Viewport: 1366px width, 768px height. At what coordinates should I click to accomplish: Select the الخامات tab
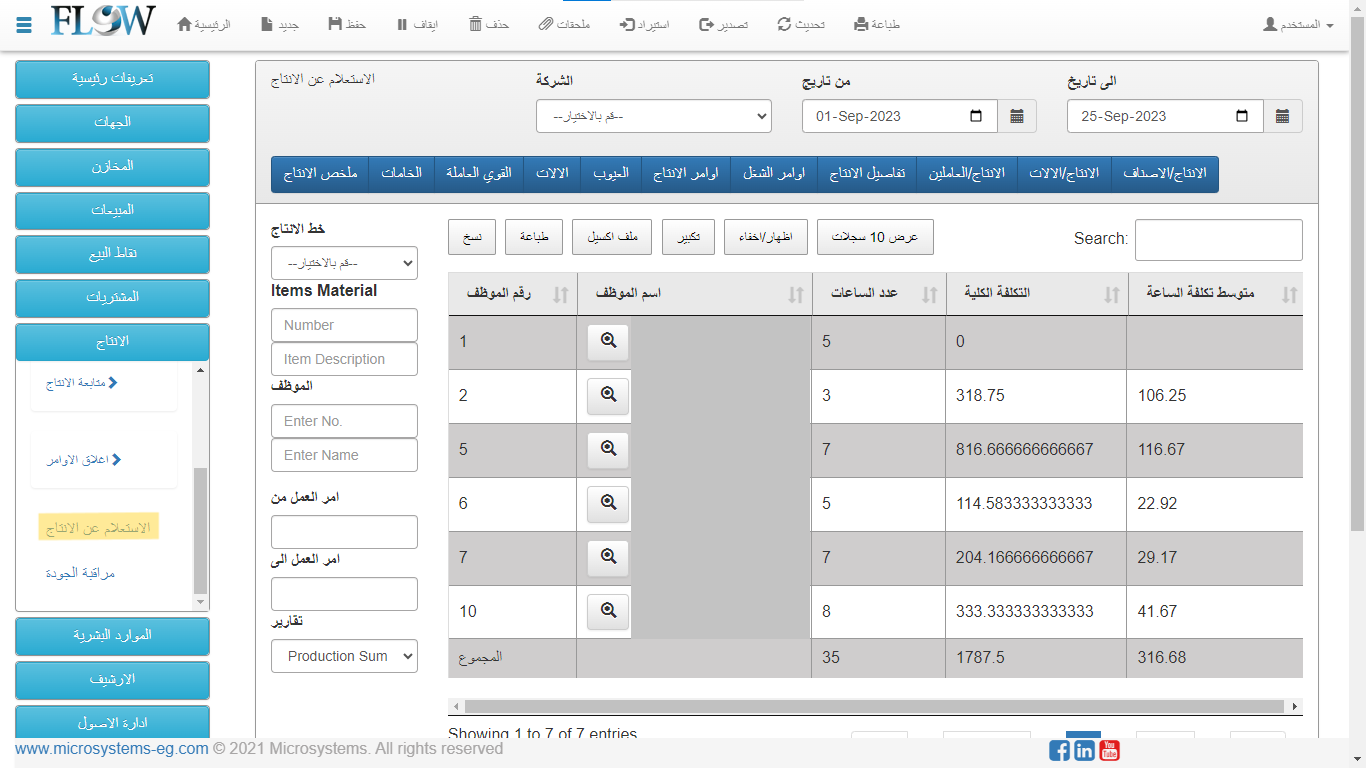(x=402, y=173)
